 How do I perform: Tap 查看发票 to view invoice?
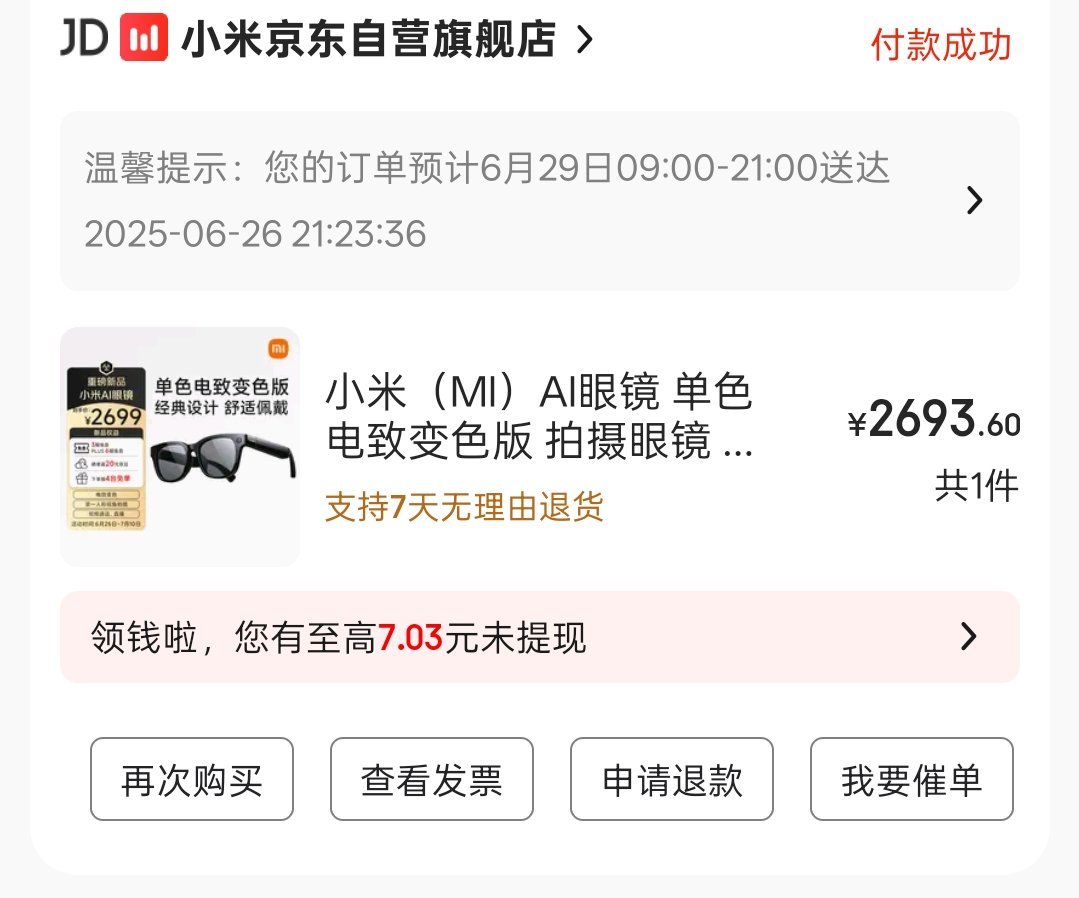(432, 779)
